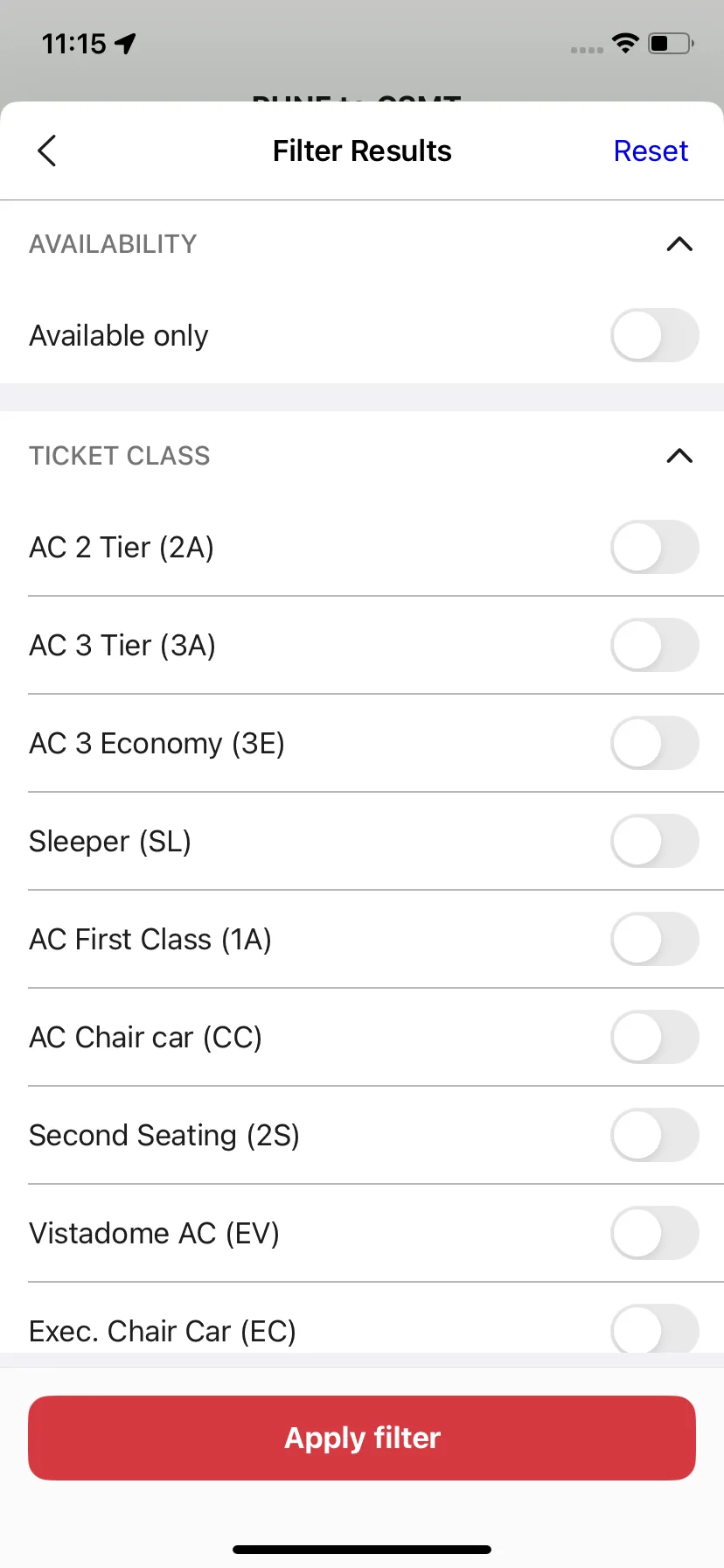The width and height of the screenshot is (724, 1568).
Task: Tap the back arrow icon
Action: 47,150
